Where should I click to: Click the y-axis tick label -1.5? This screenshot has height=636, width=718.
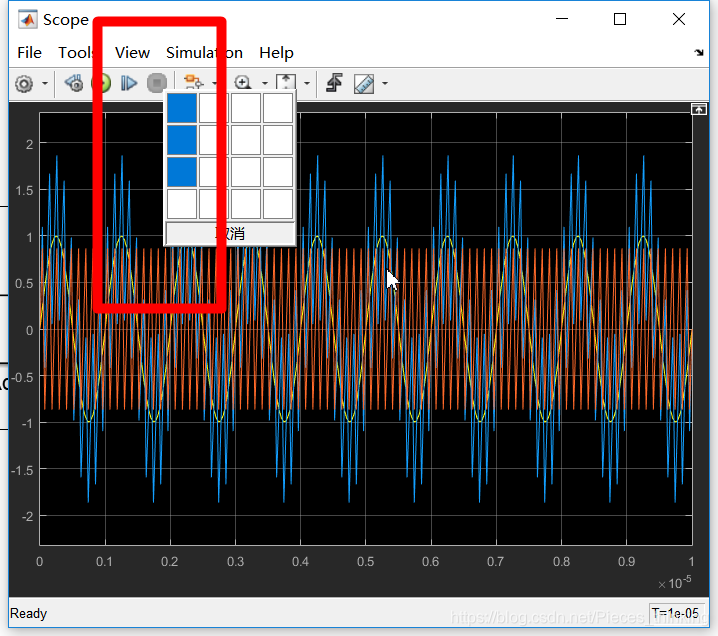(22, 470)
